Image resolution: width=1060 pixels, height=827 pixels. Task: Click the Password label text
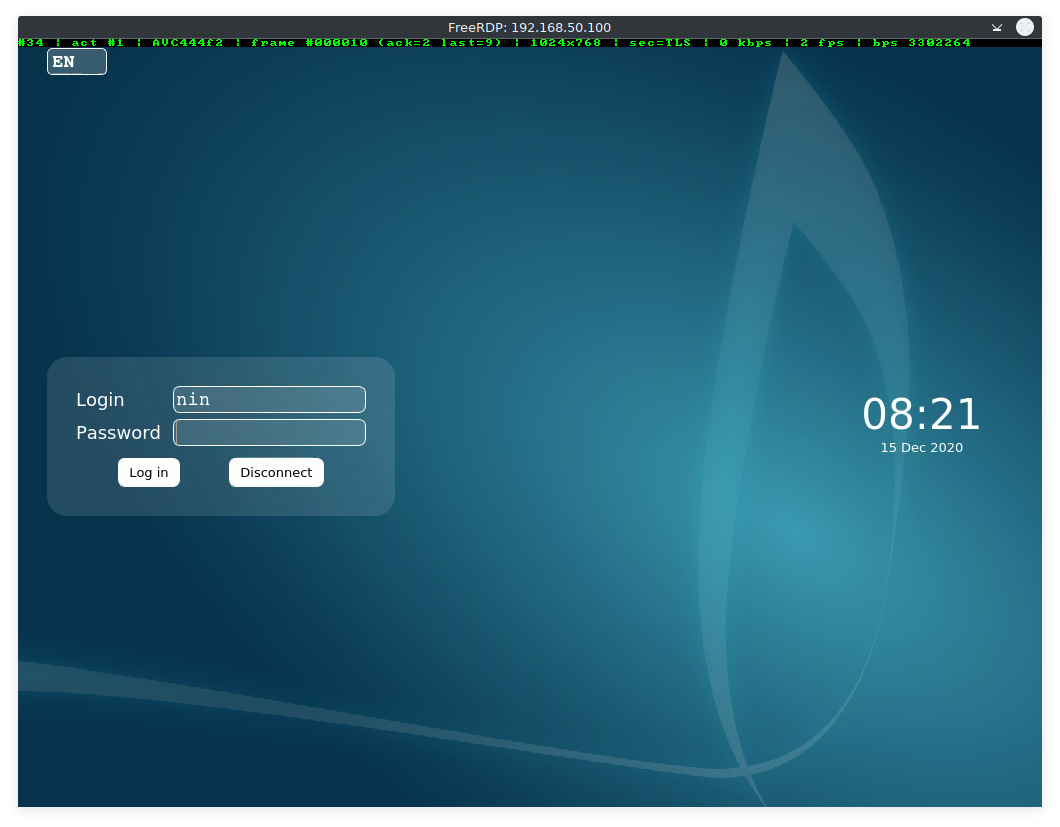(x=118, y=433)
